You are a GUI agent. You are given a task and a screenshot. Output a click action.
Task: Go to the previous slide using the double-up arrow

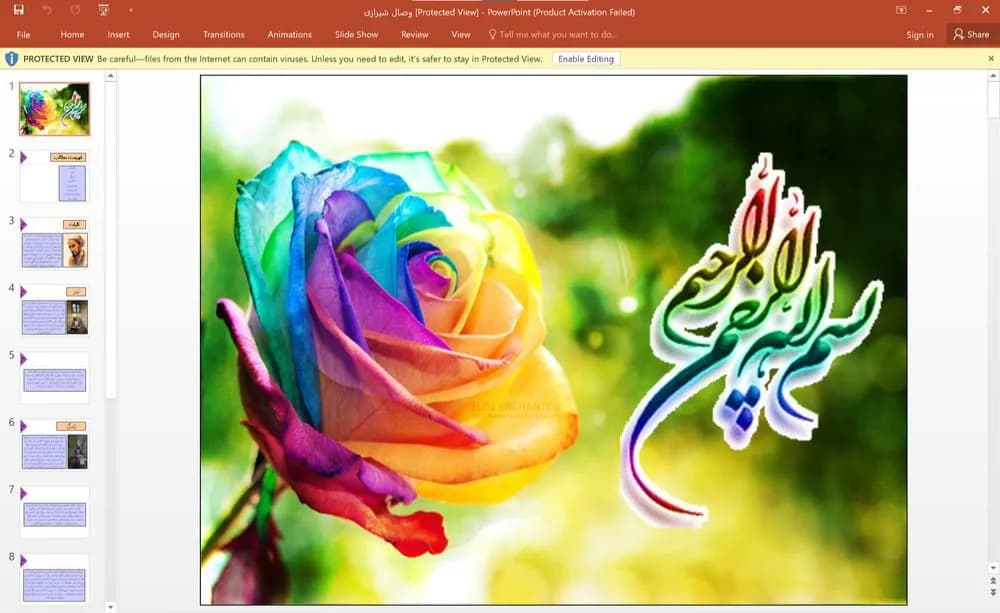[993, 581]
